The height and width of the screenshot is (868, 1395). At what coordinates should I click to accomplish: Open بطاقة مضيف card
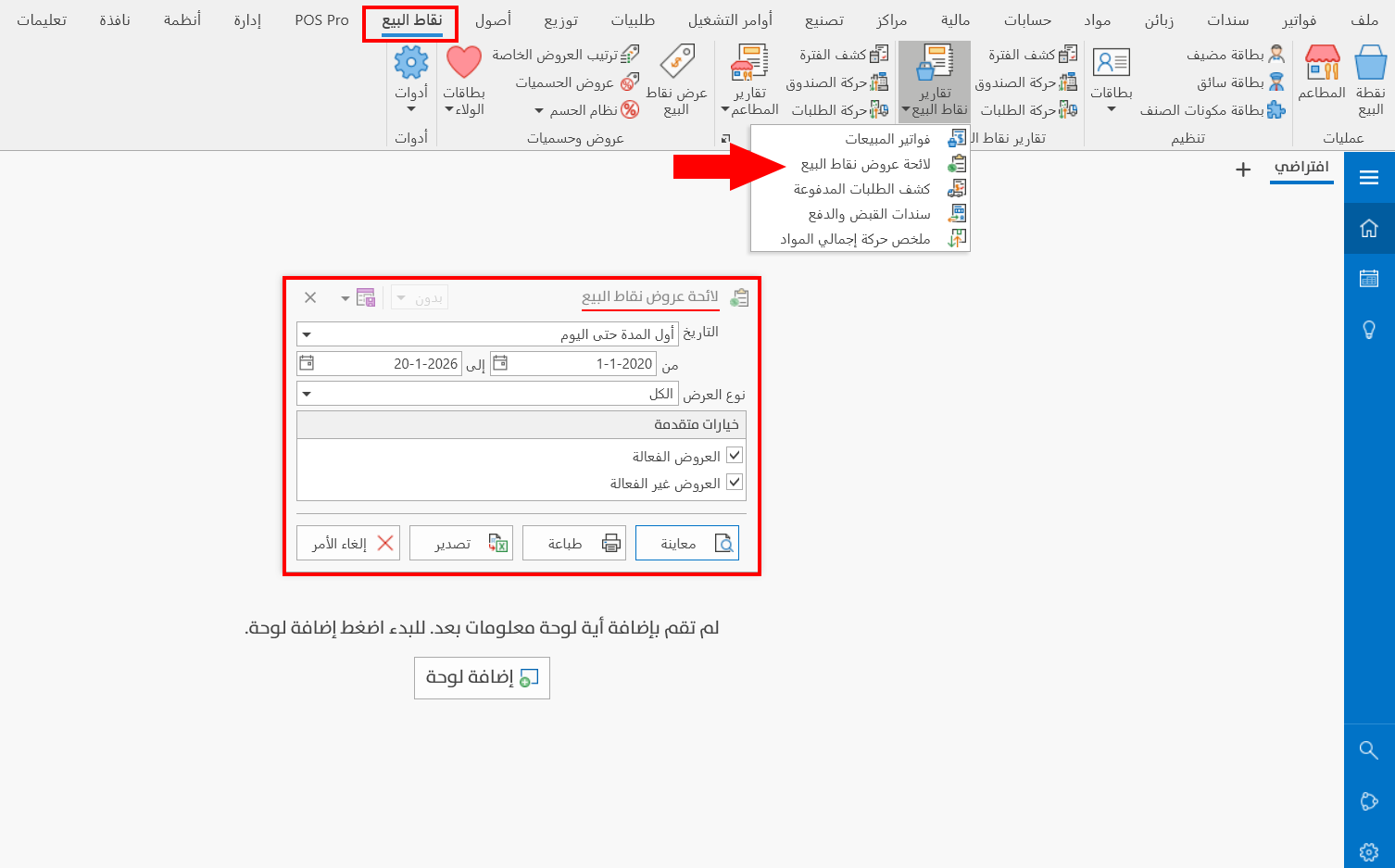tap(1235, 55)
